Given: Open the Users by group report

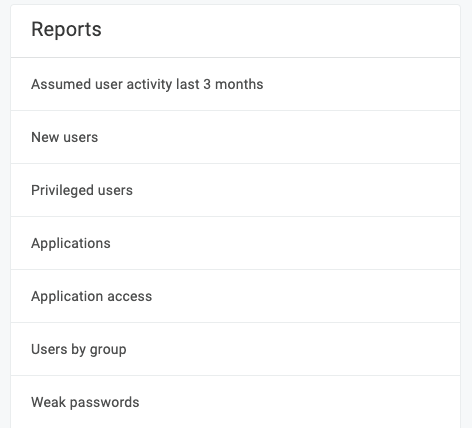Looking at the screenshot, I should click(235, 349).
